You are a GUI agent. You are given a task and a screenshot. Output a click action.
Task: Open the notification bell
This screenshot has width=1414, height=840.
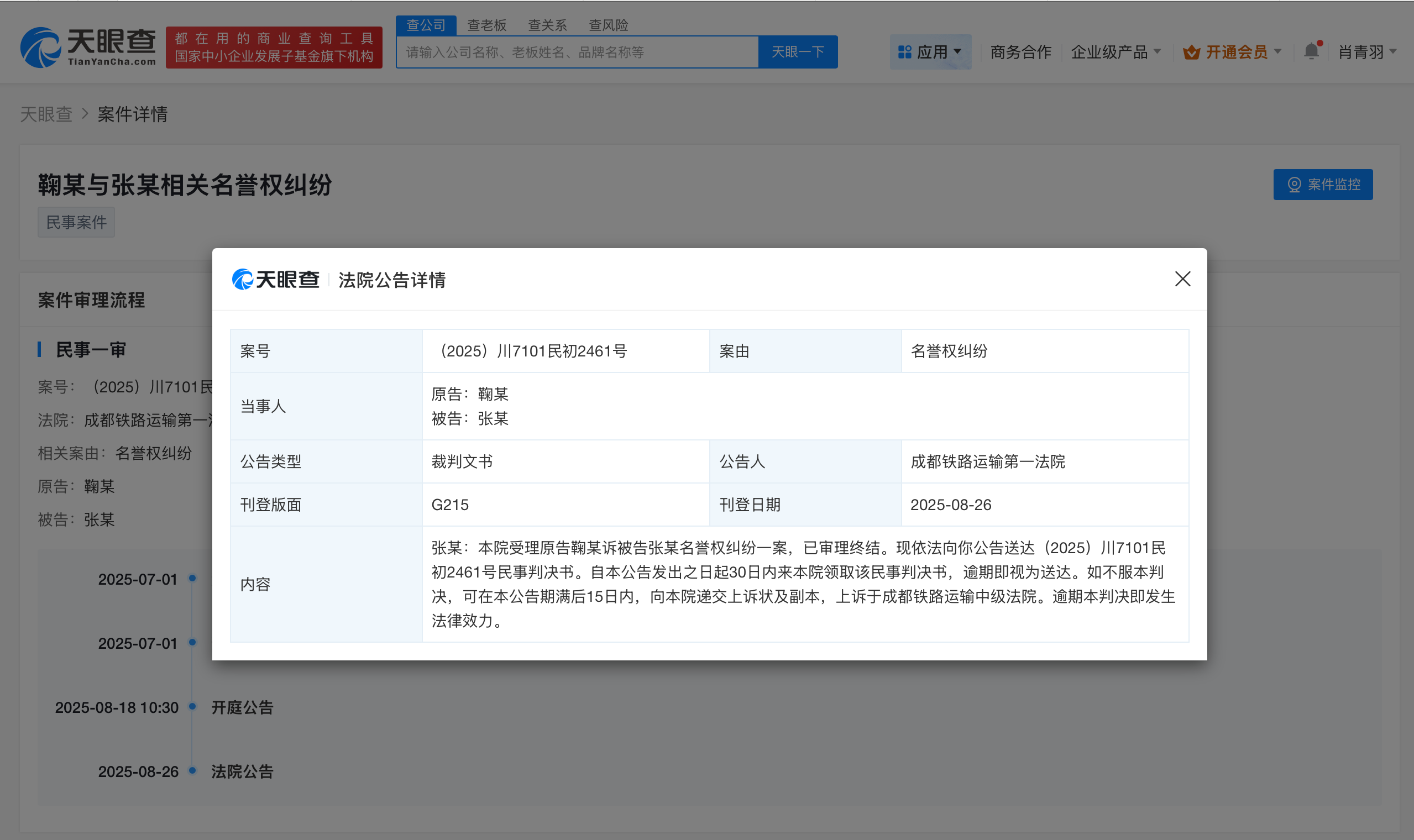click(1312, 51)
